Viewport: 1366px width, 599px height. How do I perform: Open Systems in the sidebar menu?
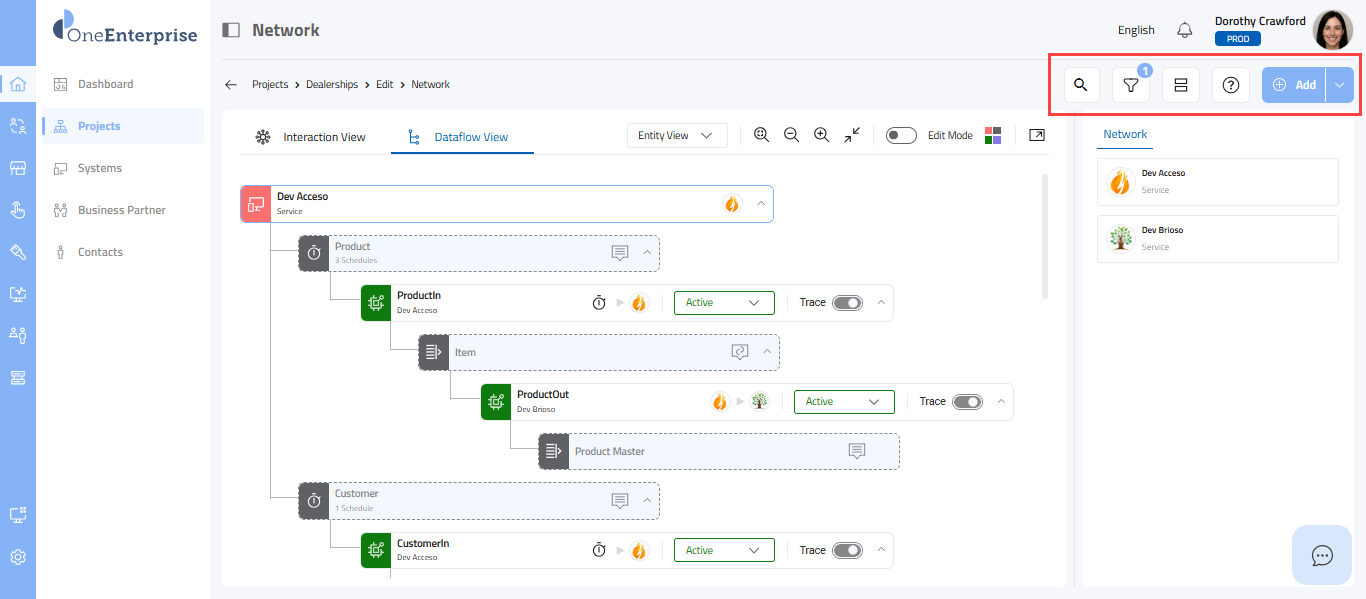pos(100,168)
